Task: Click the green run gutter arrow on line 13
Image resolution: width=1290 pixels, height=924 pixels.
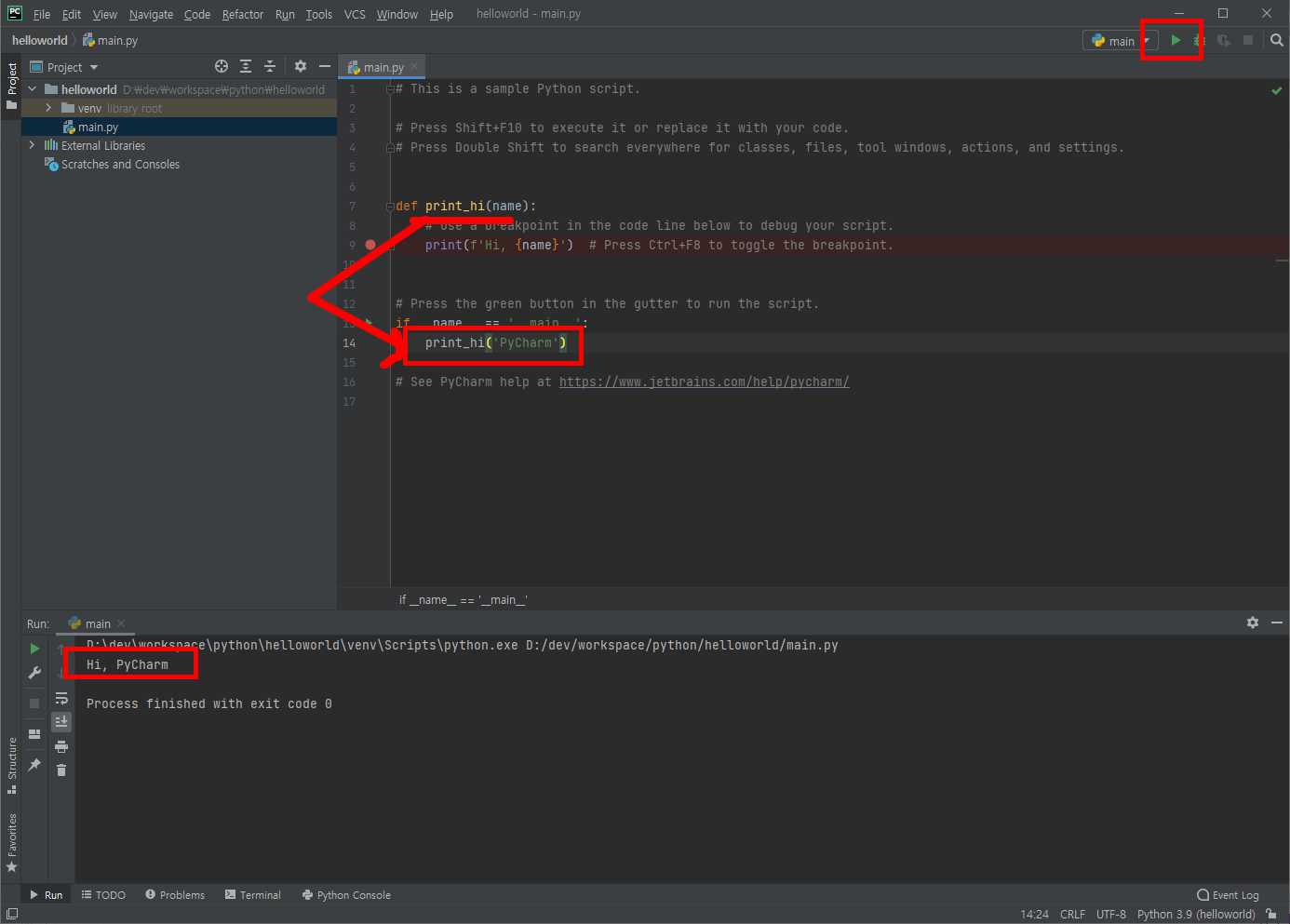Action: click(370, 323)
